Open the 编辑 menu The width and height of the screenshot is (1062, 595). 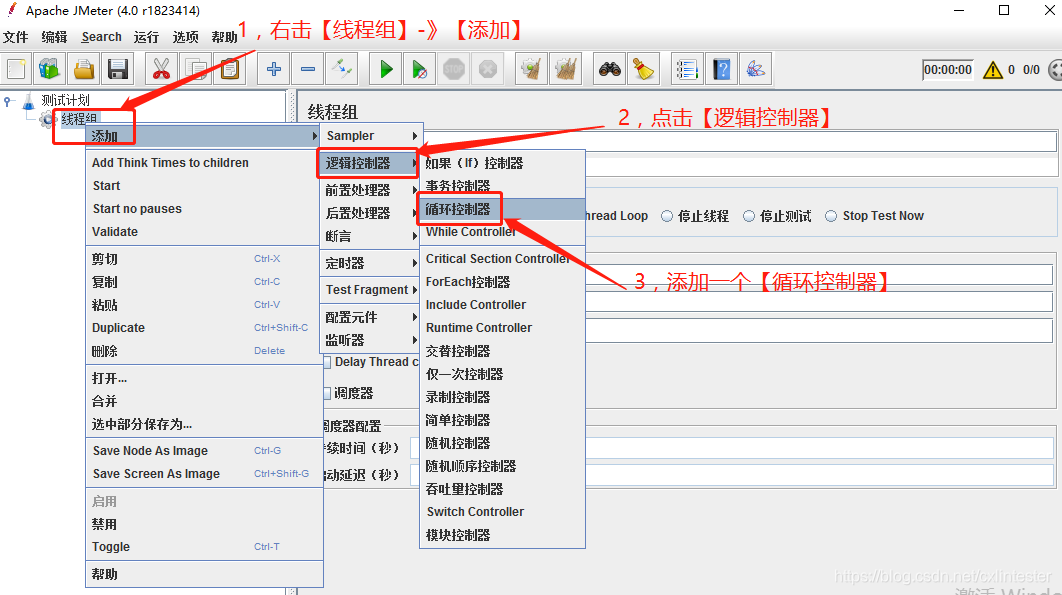tap(54, 37)
